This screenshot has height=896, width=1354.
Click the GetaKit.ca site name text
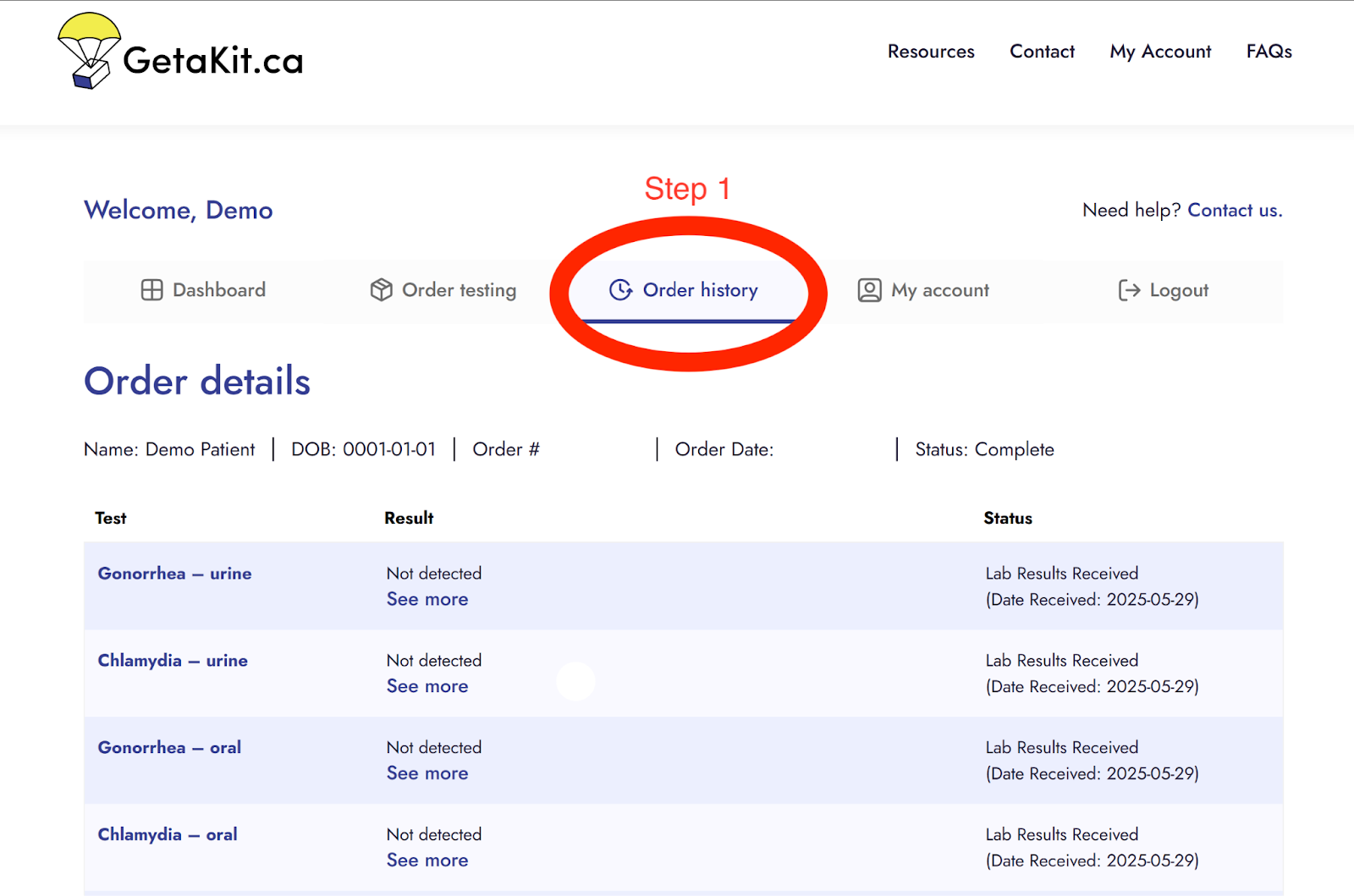(213, 61)
